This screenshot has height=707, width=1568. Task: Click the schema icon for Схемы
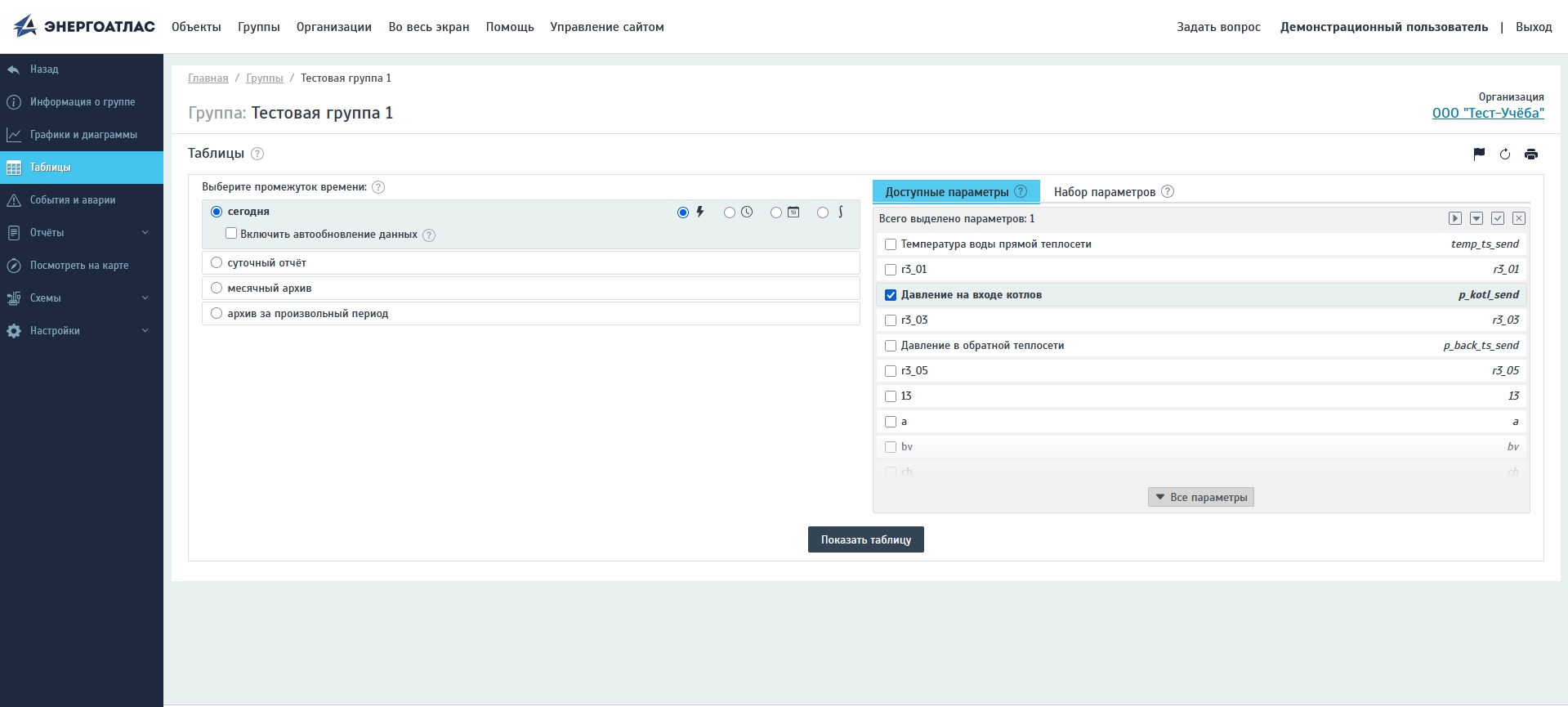(14, 298)
